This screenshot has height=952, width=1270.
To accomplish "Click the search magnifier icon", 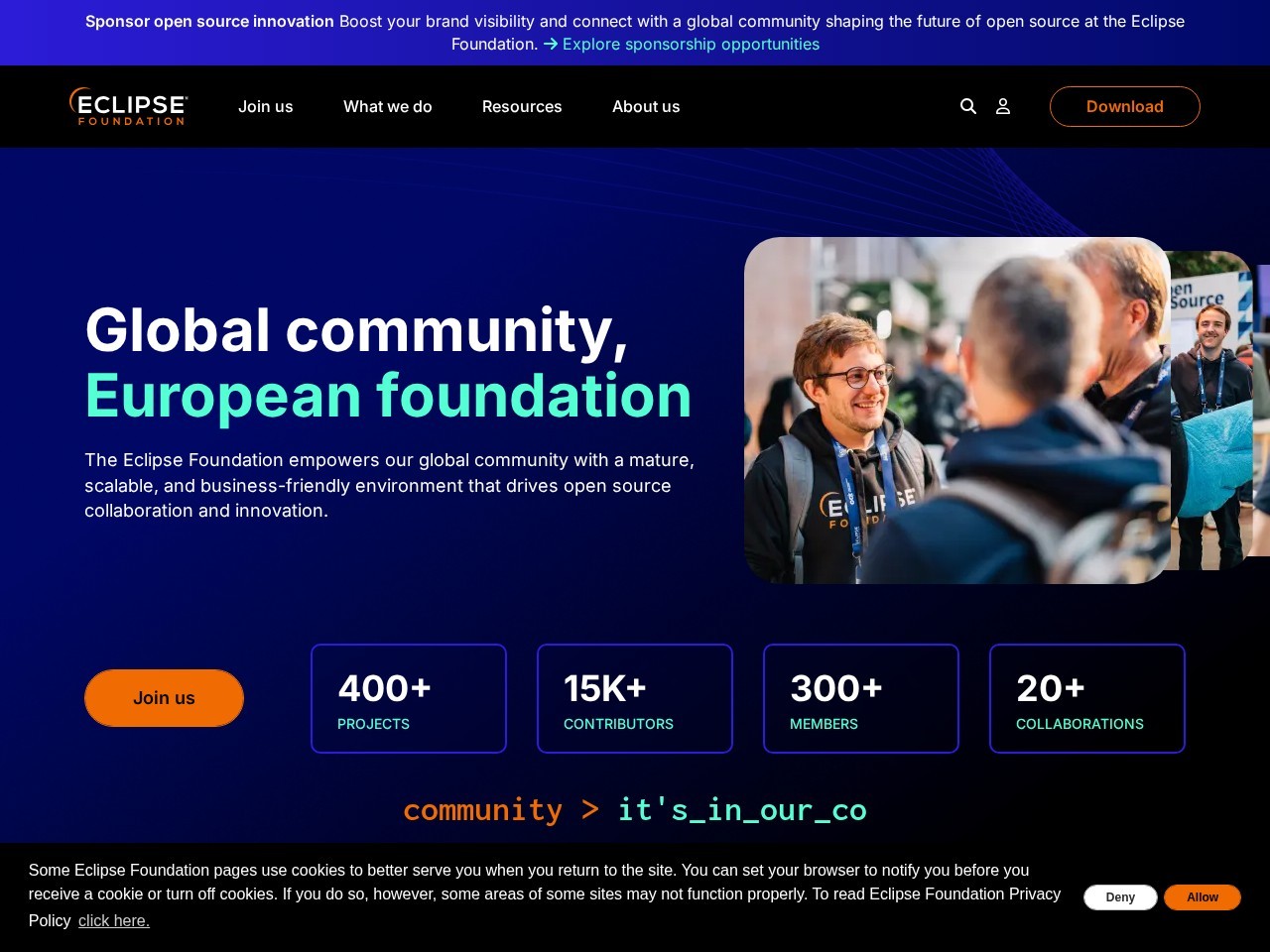I will point(968,106).
